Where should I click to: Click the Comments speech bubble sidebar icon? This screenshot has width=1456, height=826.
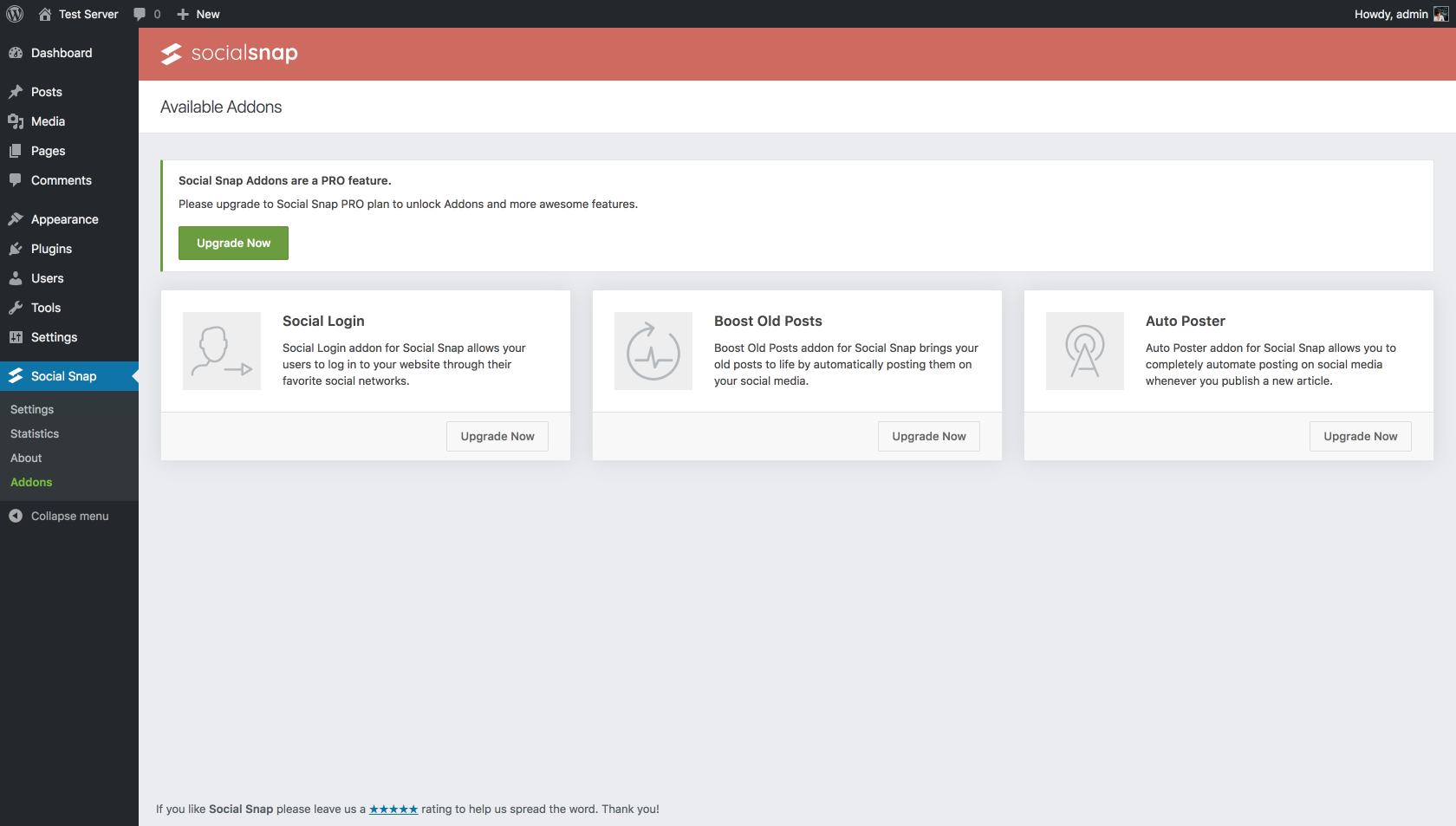pos(16,180)
